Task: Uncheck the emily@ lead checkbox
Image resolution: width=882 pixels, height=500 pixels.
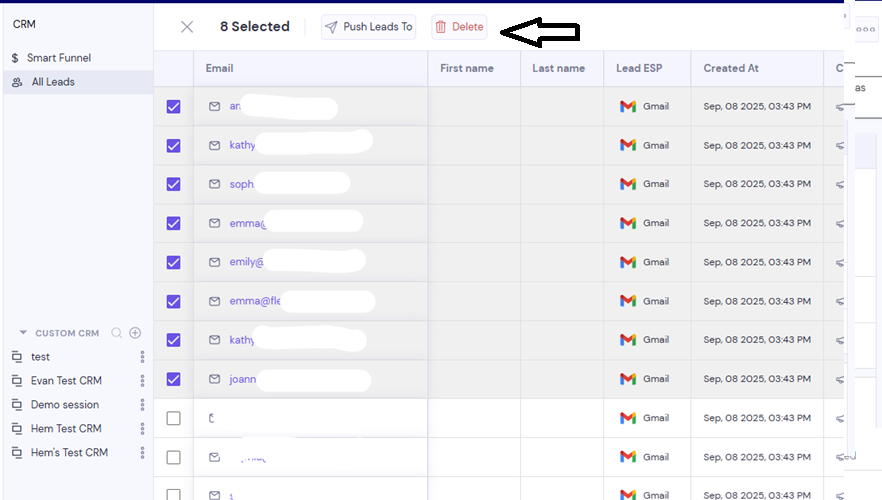Action: [x=173, y=262]
